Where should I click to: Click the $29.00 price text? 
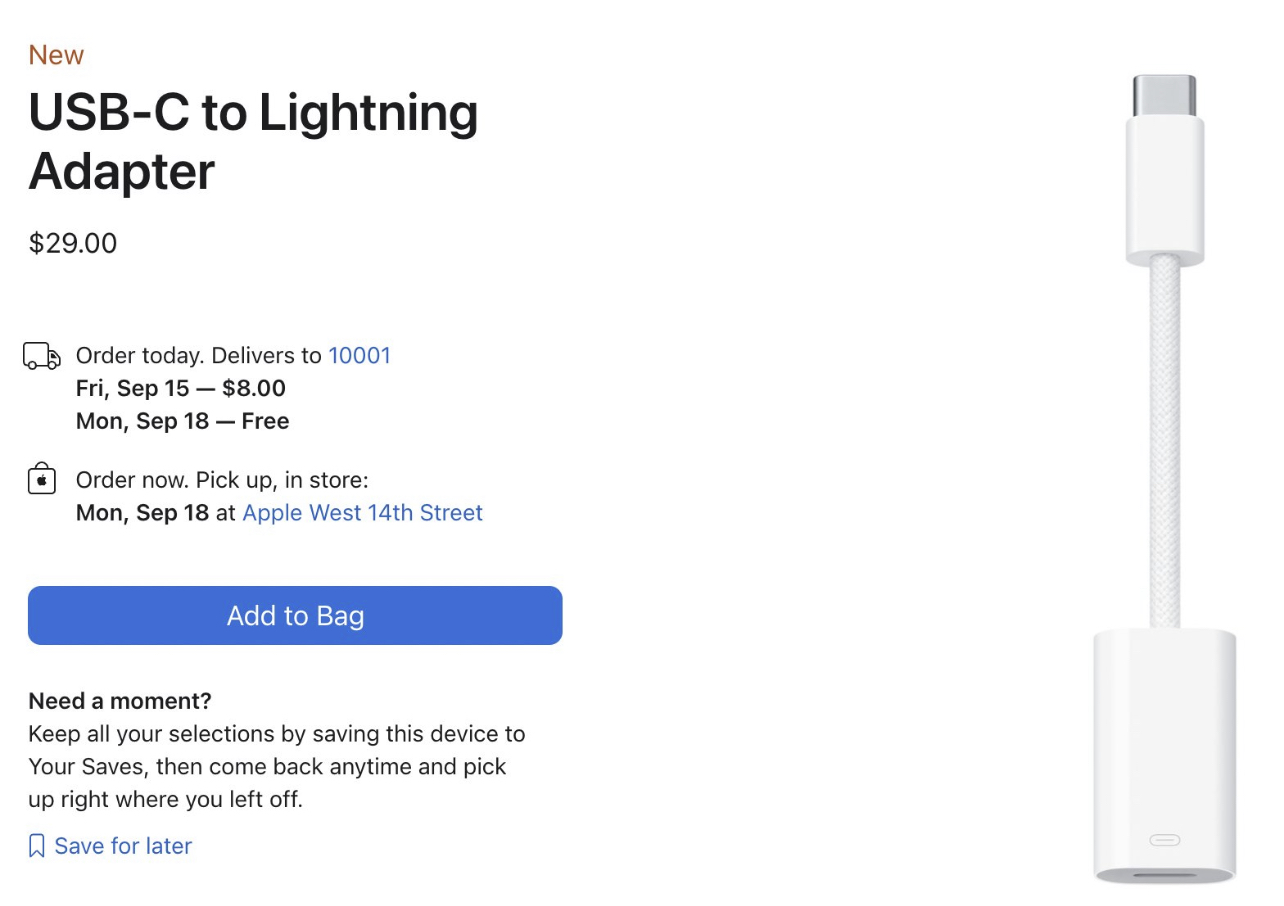pyautogui.click(x=73, y=243)
